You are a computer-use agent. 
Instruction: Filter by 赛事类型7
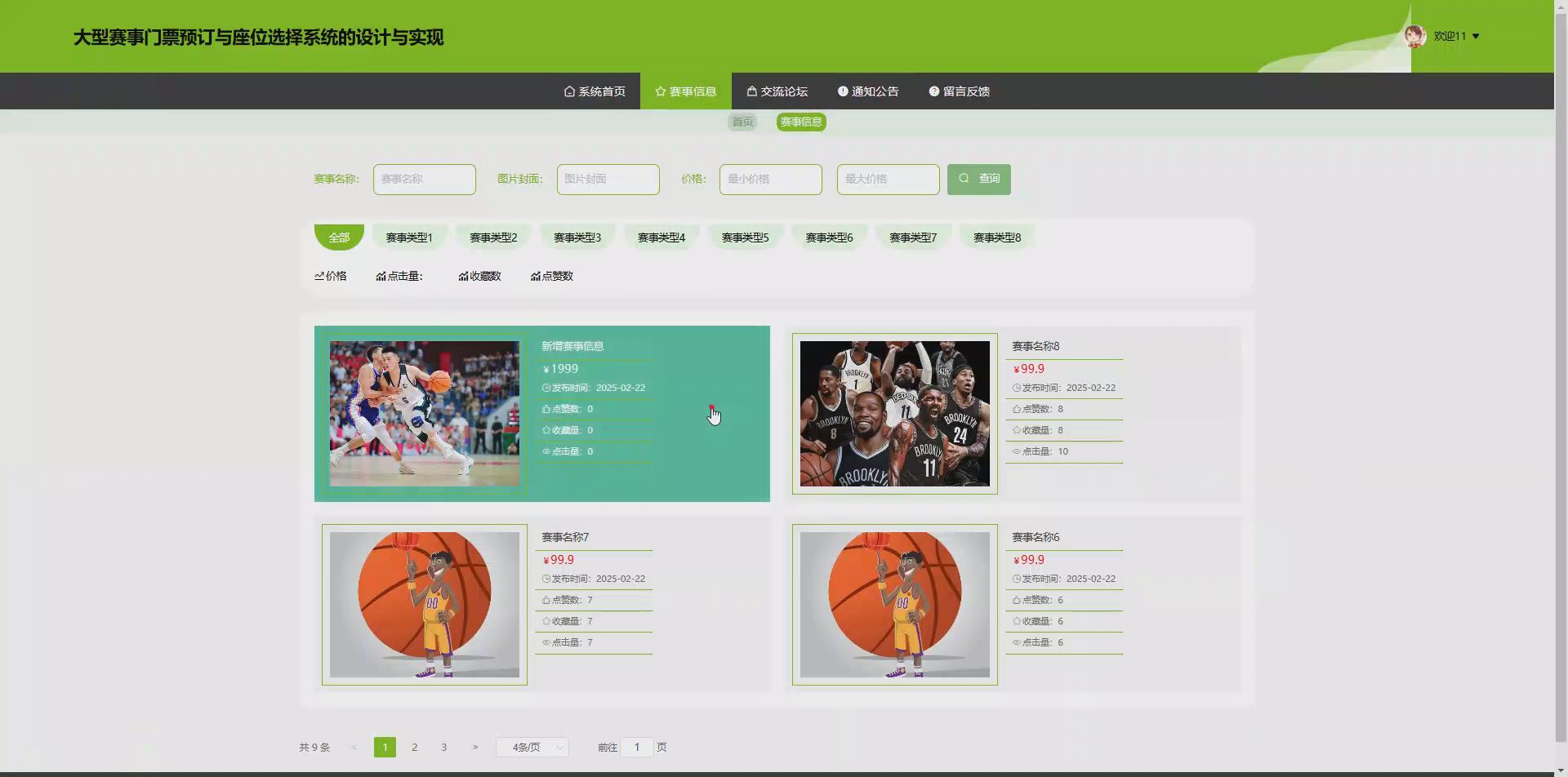pyautogui.click(x=913, y=238)
